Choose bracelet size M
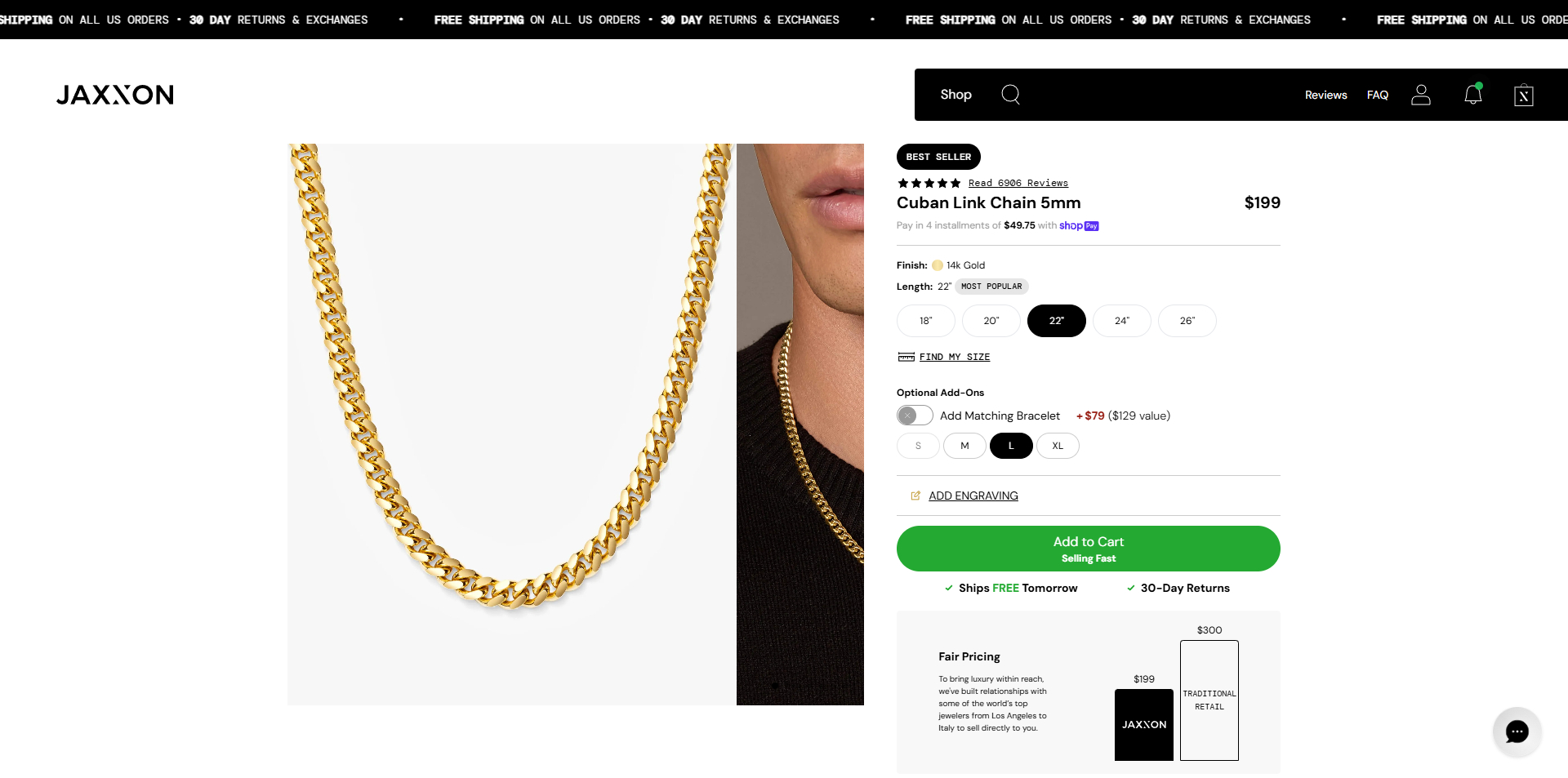This screenshot has width=1568, height=778. [x=964, y=446]
